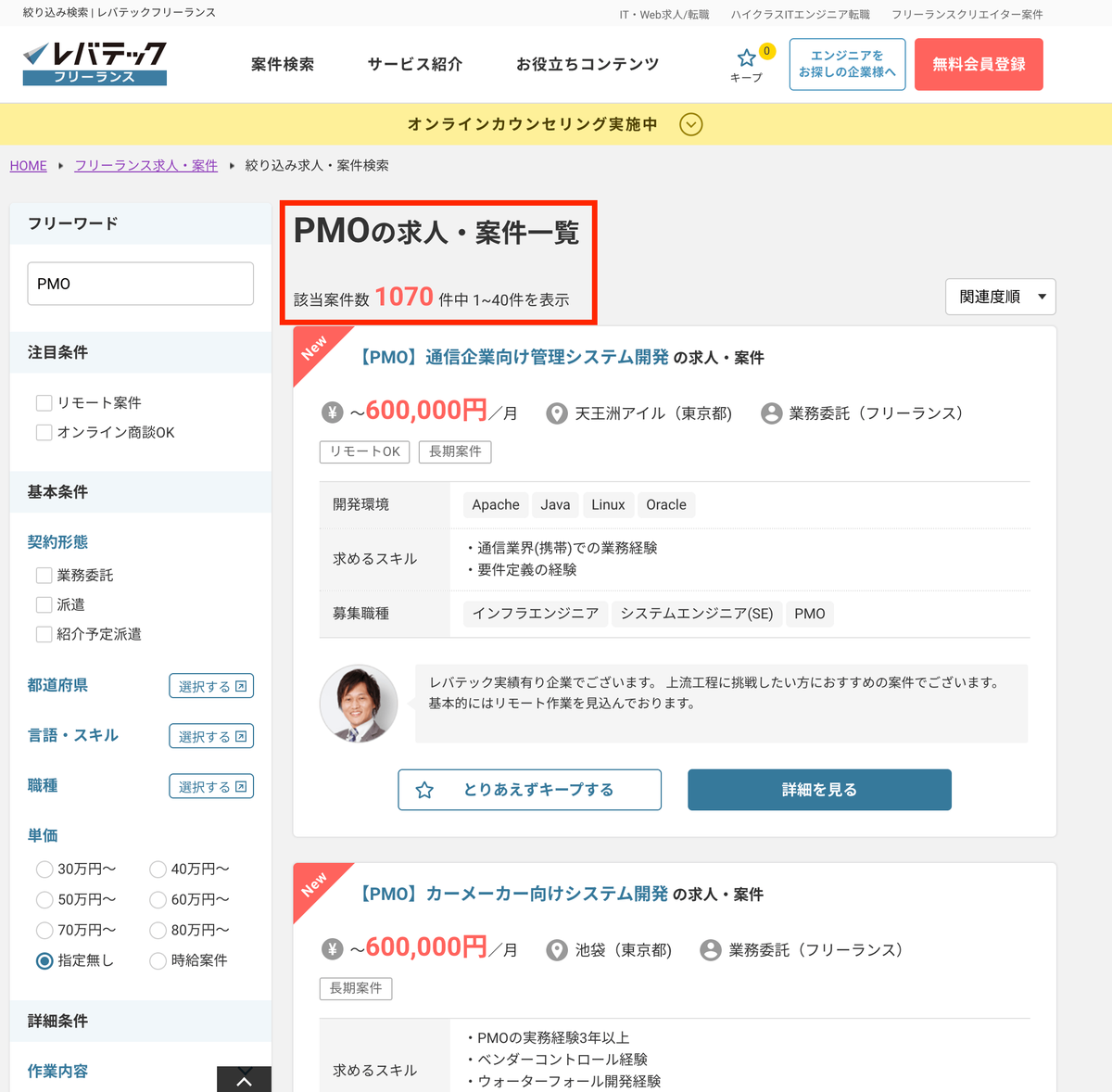Enable オンライン商談OK checkbox
This screenshot has height=1092, width=1112.
tap(44, 432)
